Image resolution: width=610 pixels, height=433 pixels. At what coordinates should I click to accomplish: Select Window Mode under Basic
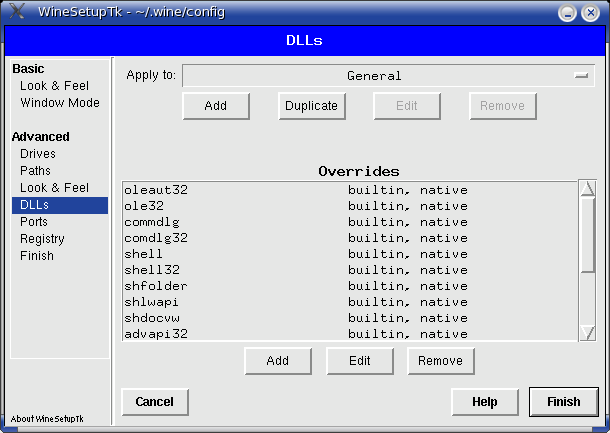[x=59, y=103]
